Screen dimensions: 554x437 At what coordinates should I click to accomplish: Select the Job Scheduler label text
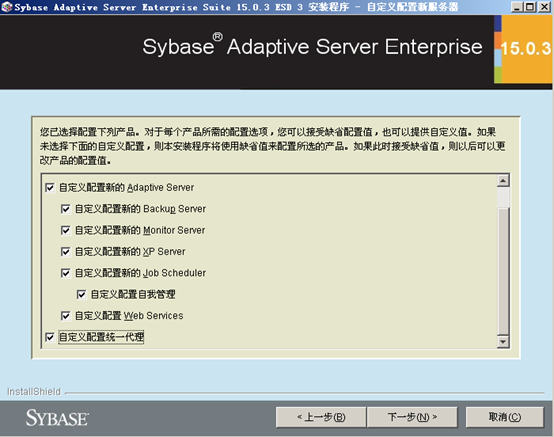click(140, 273)
